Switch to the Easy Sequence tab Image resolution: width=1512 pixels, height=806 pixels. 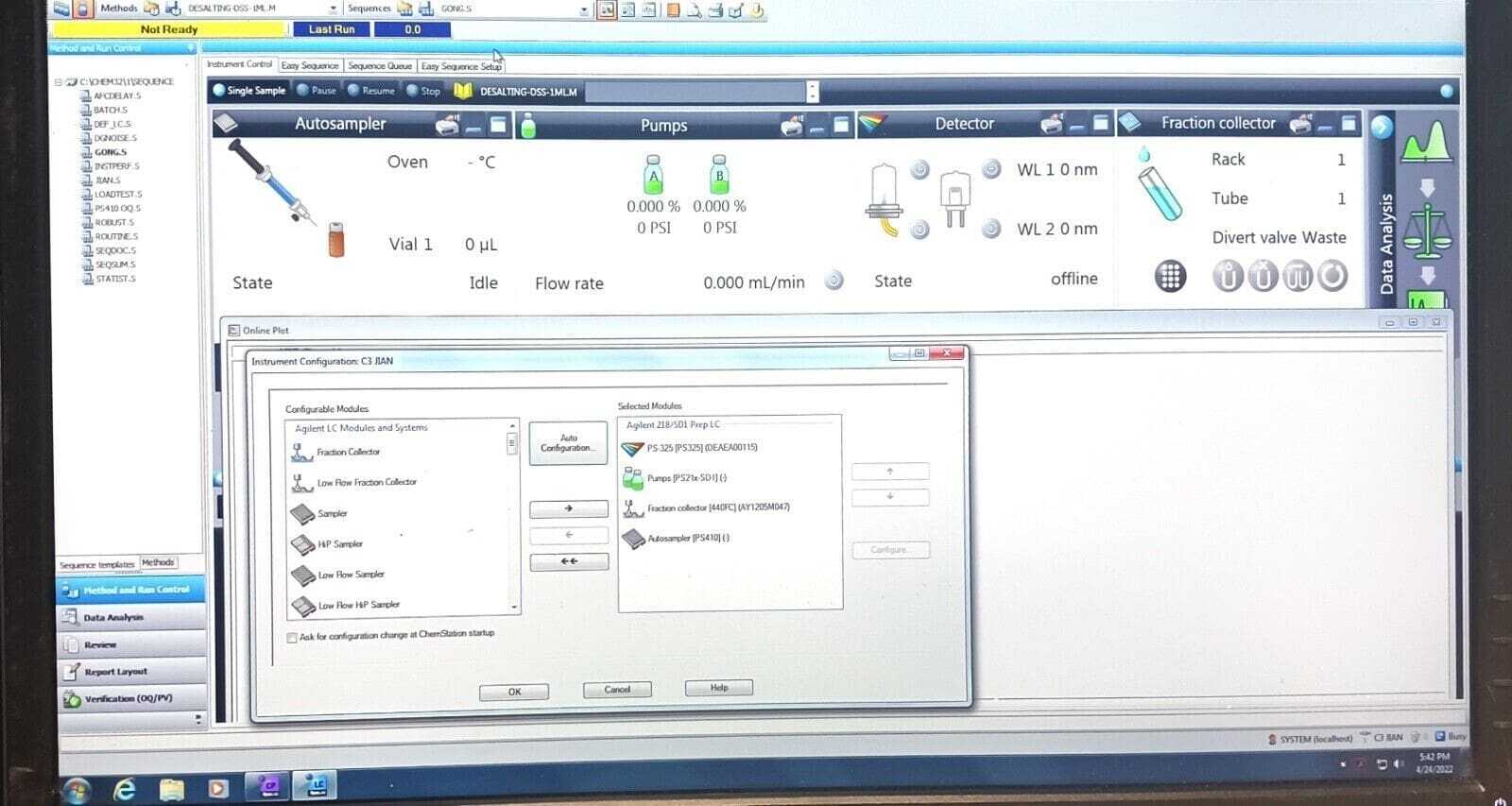point(310,65)
